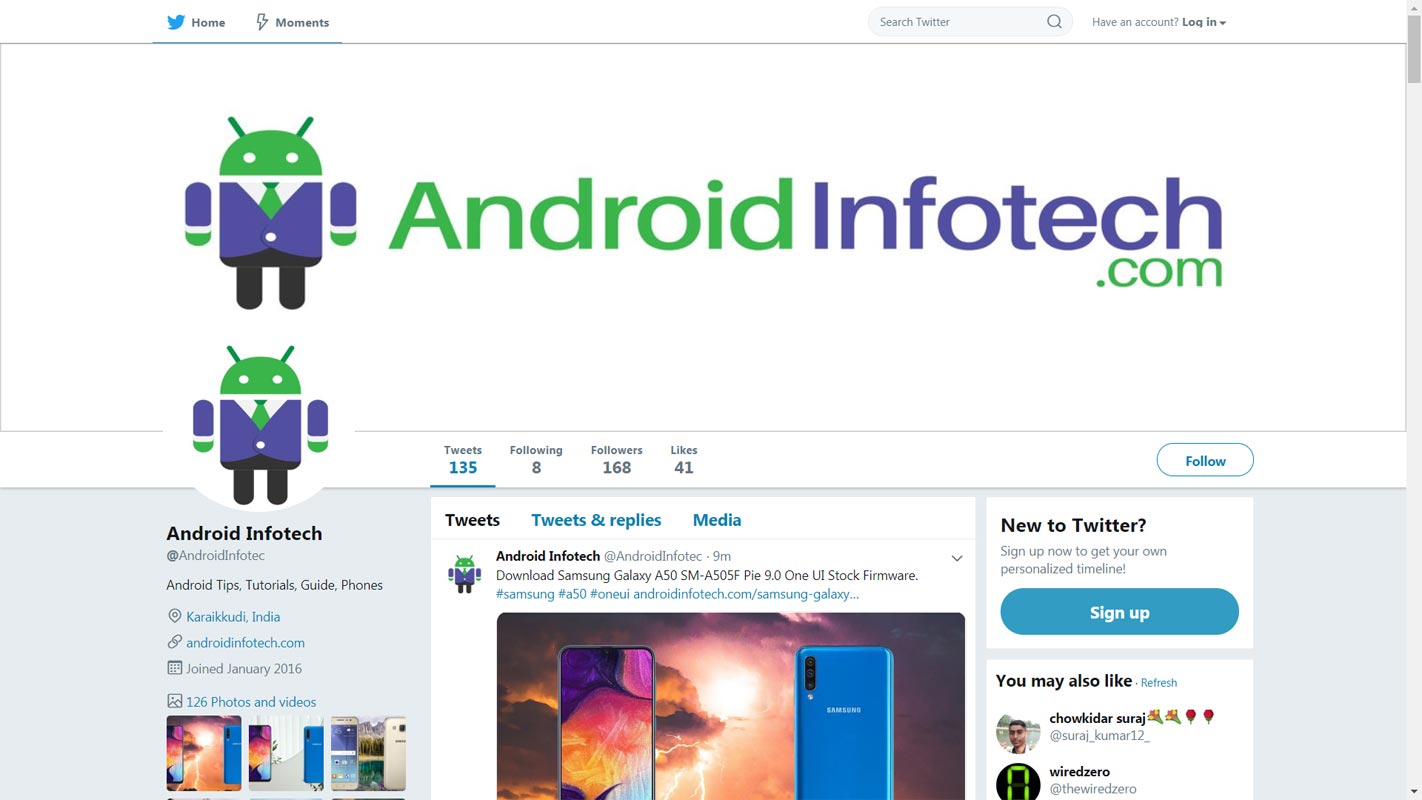
Task: Switch to the Tweets timeline tab
Action: click(472, 520)
